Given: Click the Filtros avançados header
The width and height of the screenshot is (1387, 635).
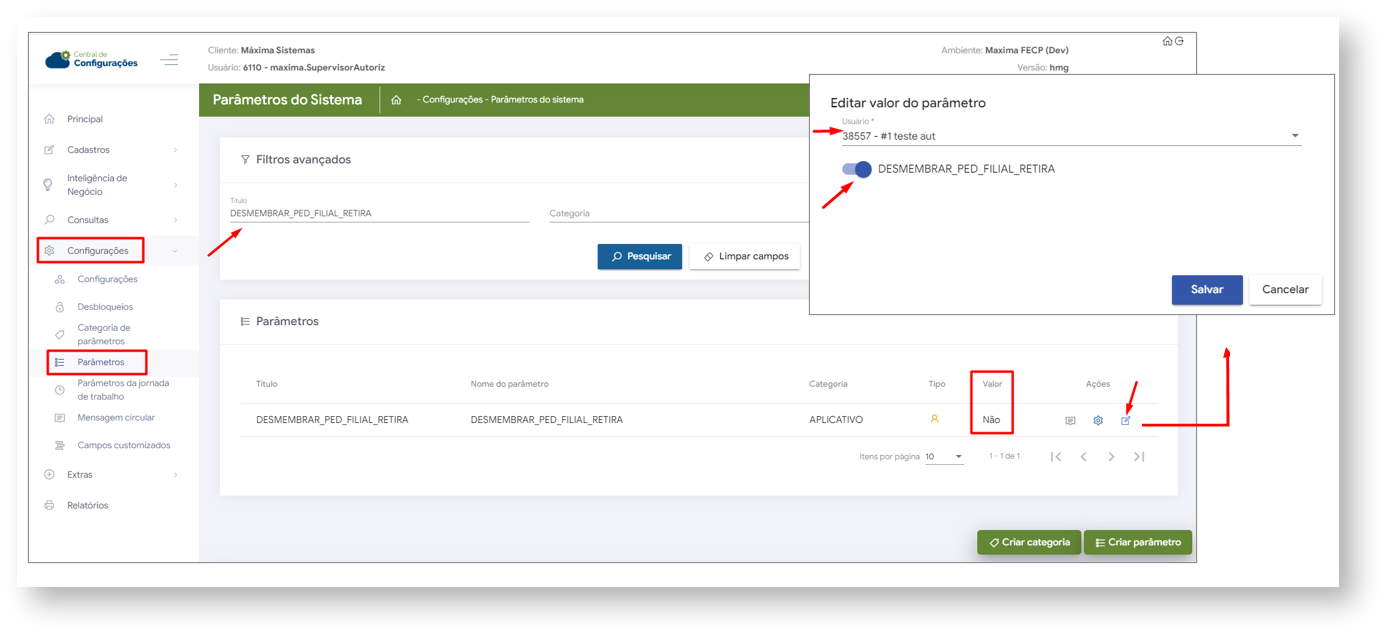Looking at the screenshot, I should coord(303,160).
